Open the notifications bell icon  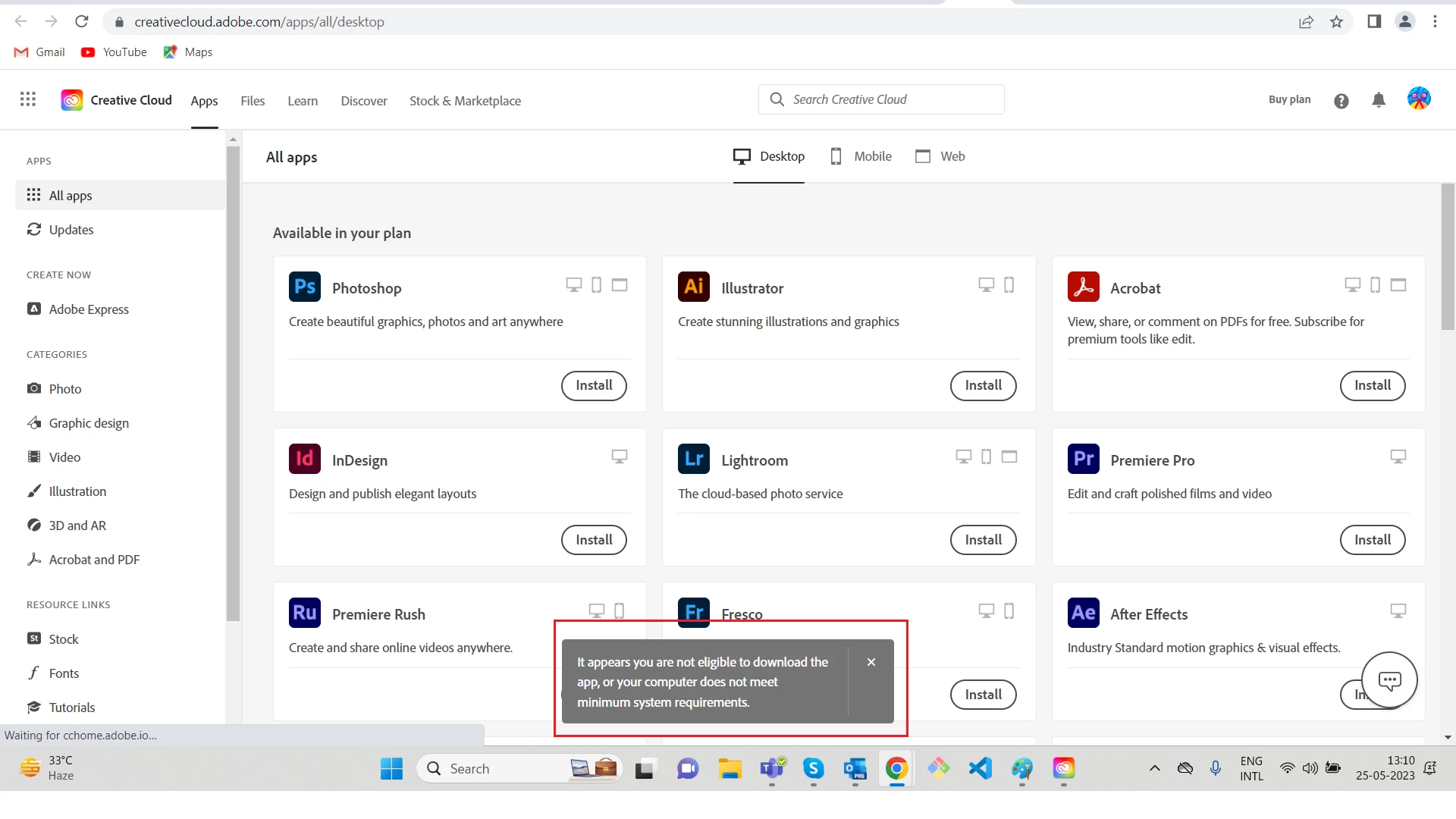coord(1379,100)
